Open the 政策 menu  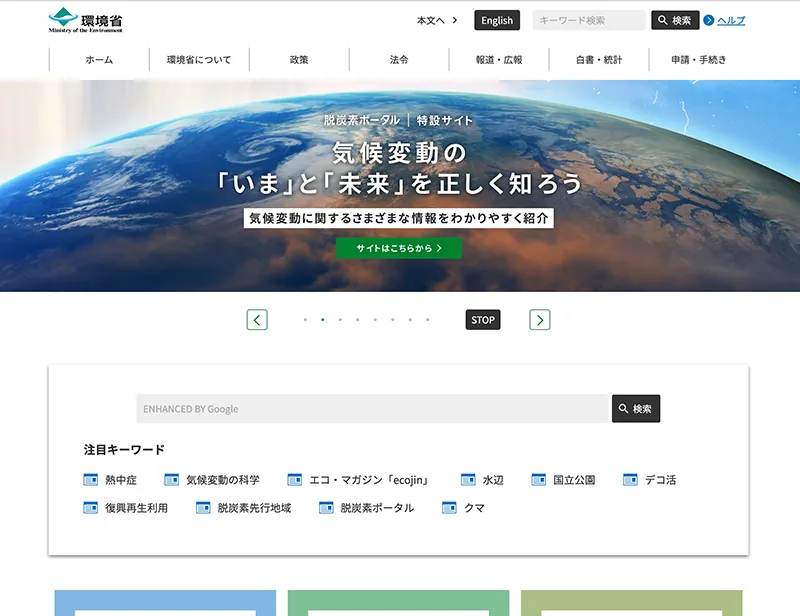point(299,60)
